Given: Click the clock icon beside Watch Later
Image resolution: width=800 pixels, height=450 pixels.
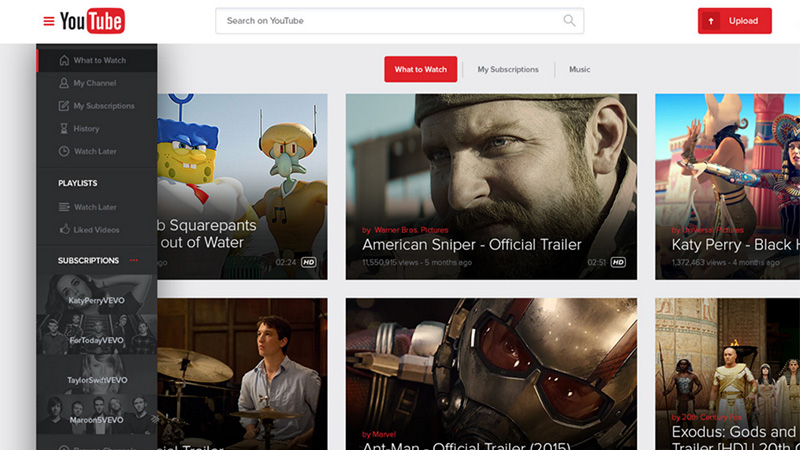Looking at the screenshot, I should 64,151.
